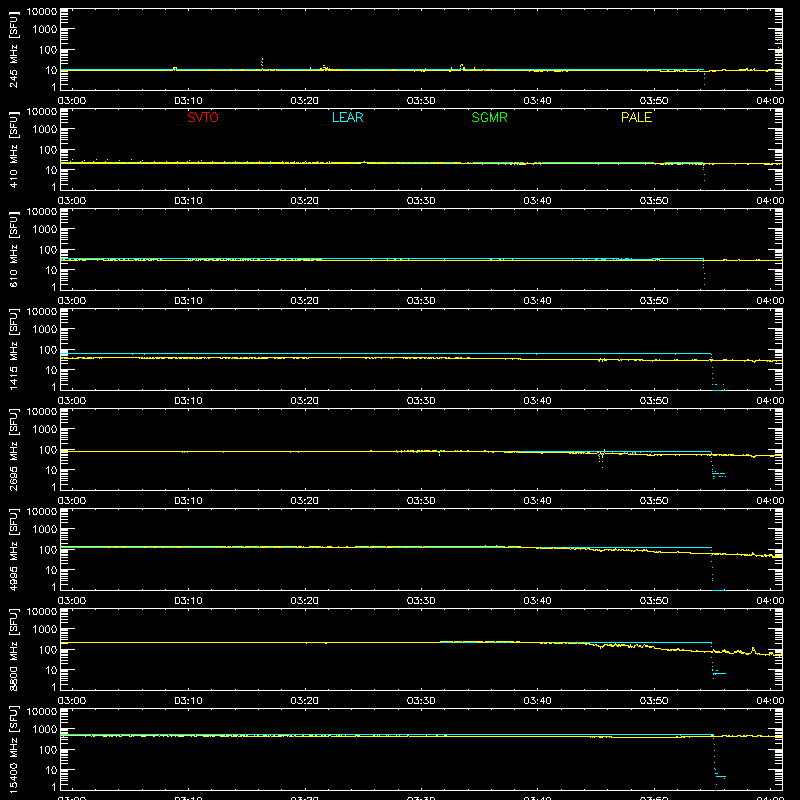Screen dimensions: 800x800
Task: Select the 610 MHz [SFU] axis title
Action: pyautogui.click(x=14, y=249)
